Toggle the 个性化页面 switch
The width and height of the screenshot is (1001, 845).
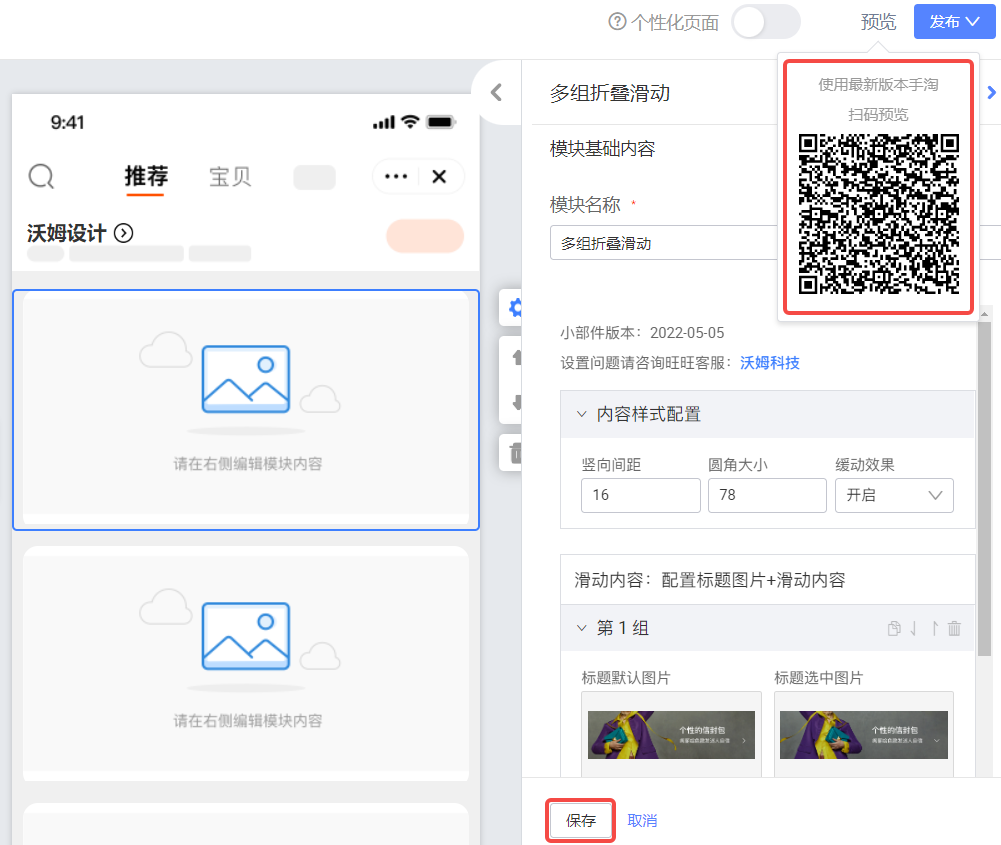pyautogui.click(x=766, y=22)
